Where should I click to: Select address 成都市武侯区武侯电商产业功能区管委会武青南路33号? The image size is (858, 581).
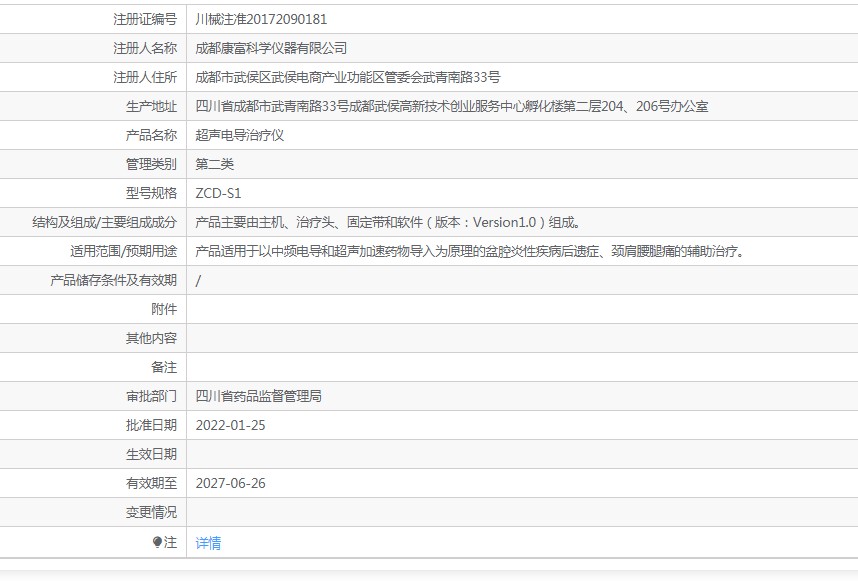(347, 77)
